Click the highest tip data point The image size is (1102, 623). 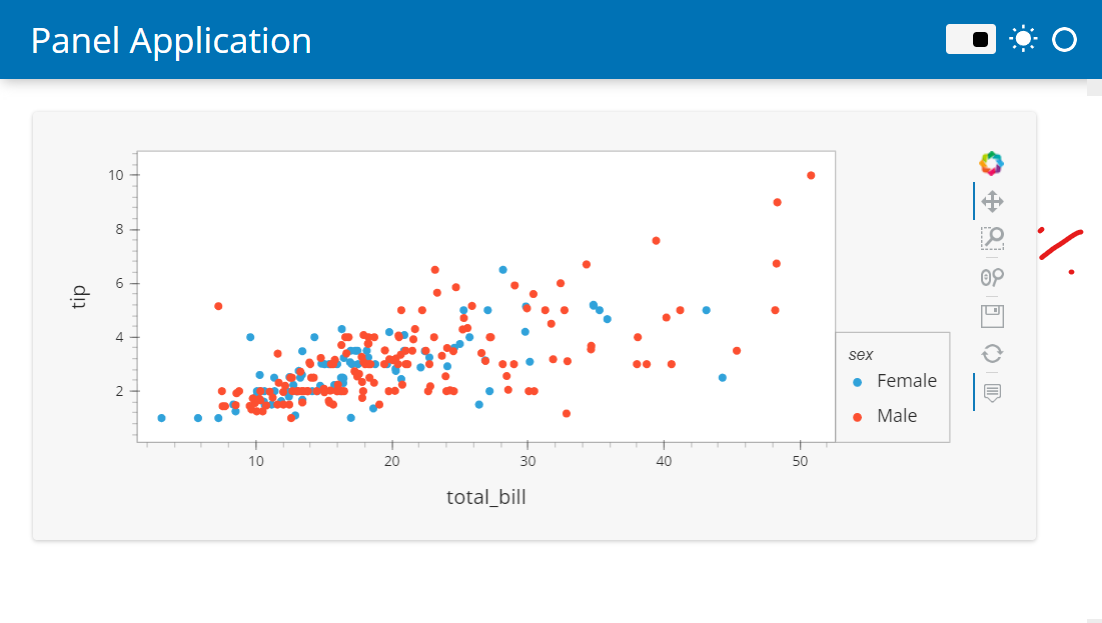tap(810, 174)
